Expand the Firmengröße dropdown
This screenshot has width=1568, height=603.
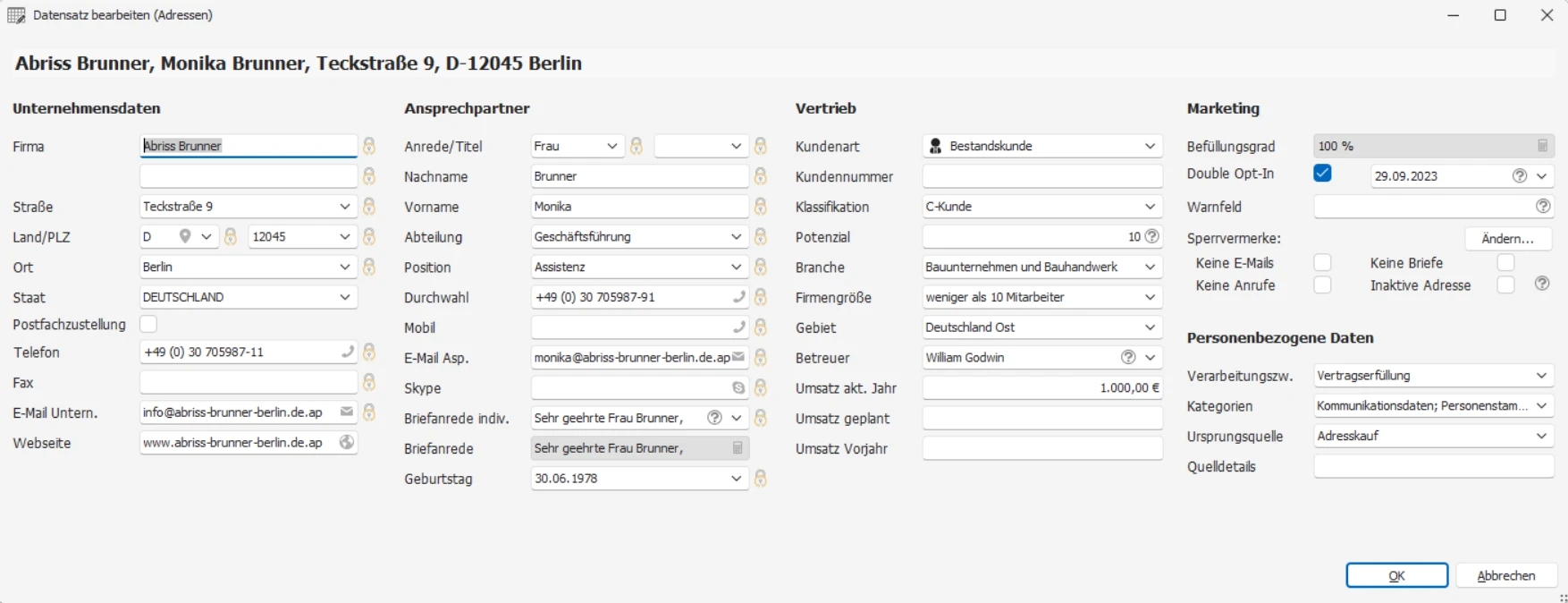1150,297
